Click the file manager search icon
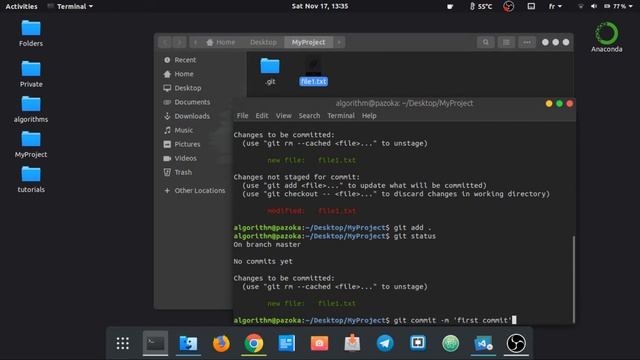Image resolution: width=640 pixels, height=360 pixels. click(486, 42)
